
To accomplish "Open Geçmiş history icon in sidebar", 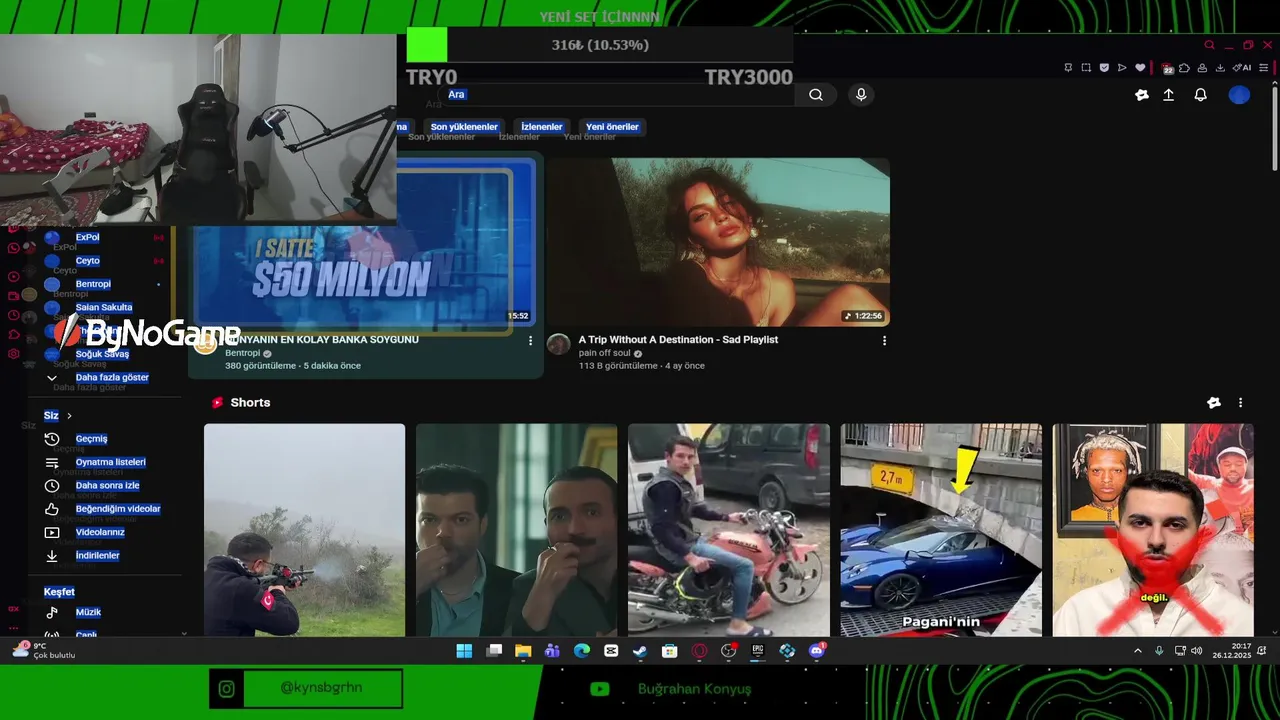I will [x=52, y=439].
